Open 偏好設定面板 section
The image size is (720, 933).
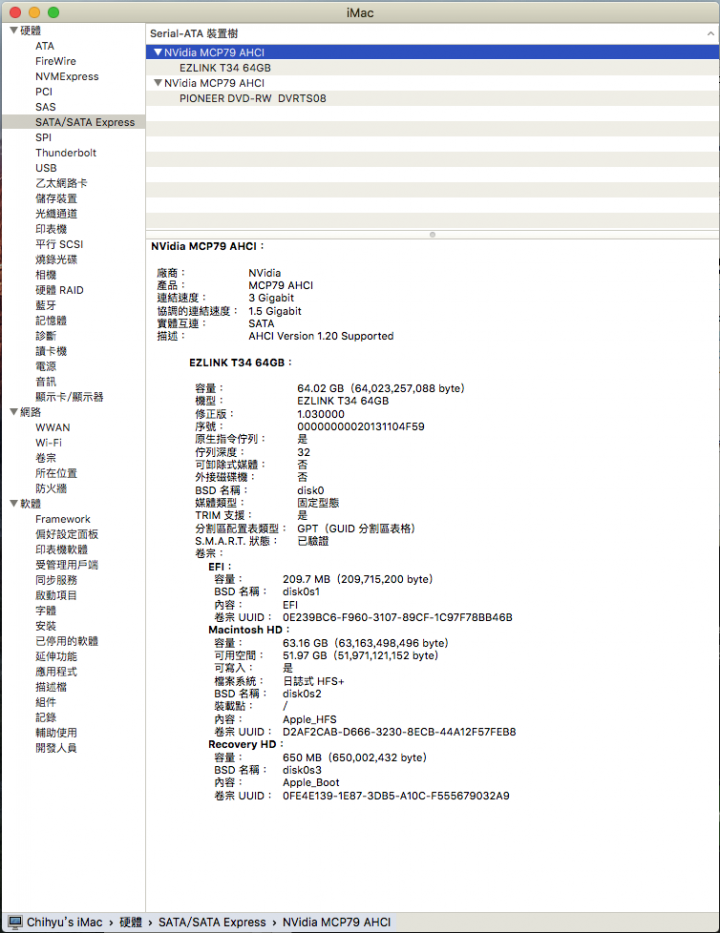[67, 534]
